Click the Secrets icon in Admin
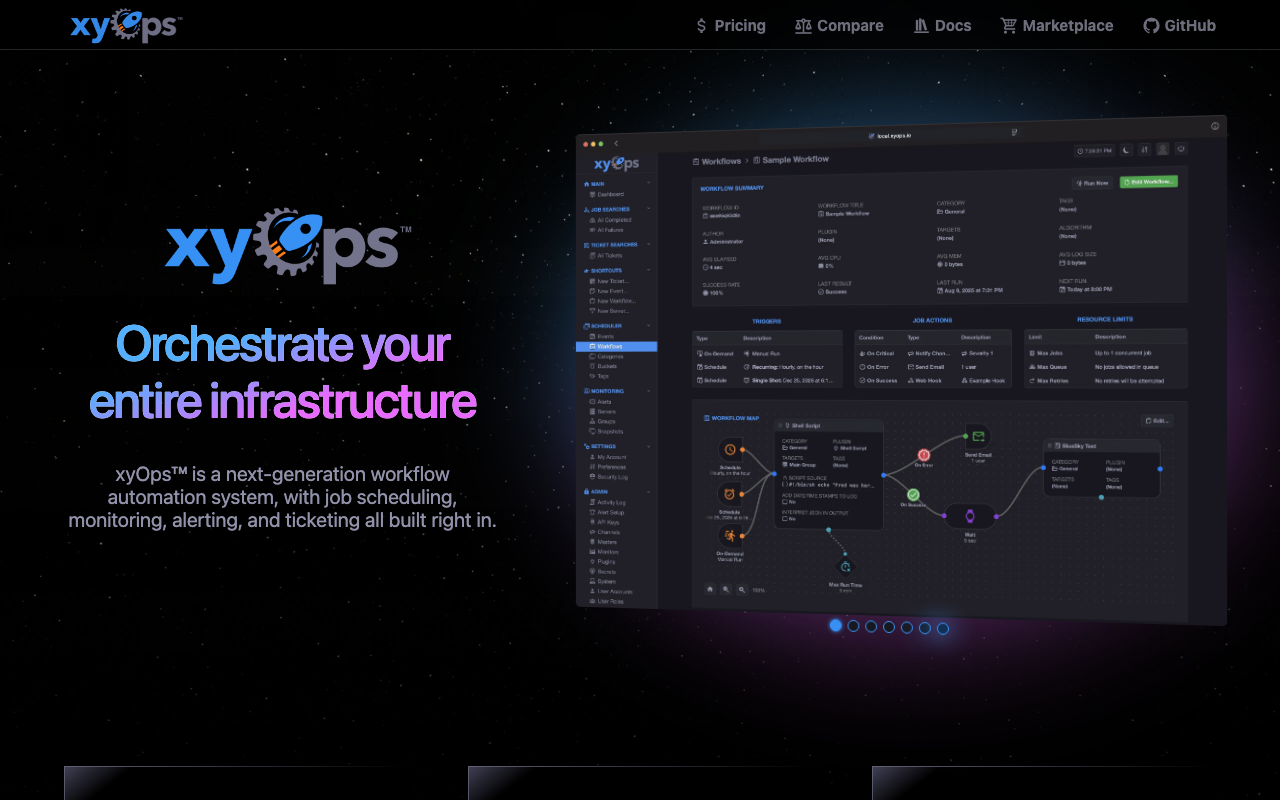Screen dimensions: 1280x800 click(592, 571)
